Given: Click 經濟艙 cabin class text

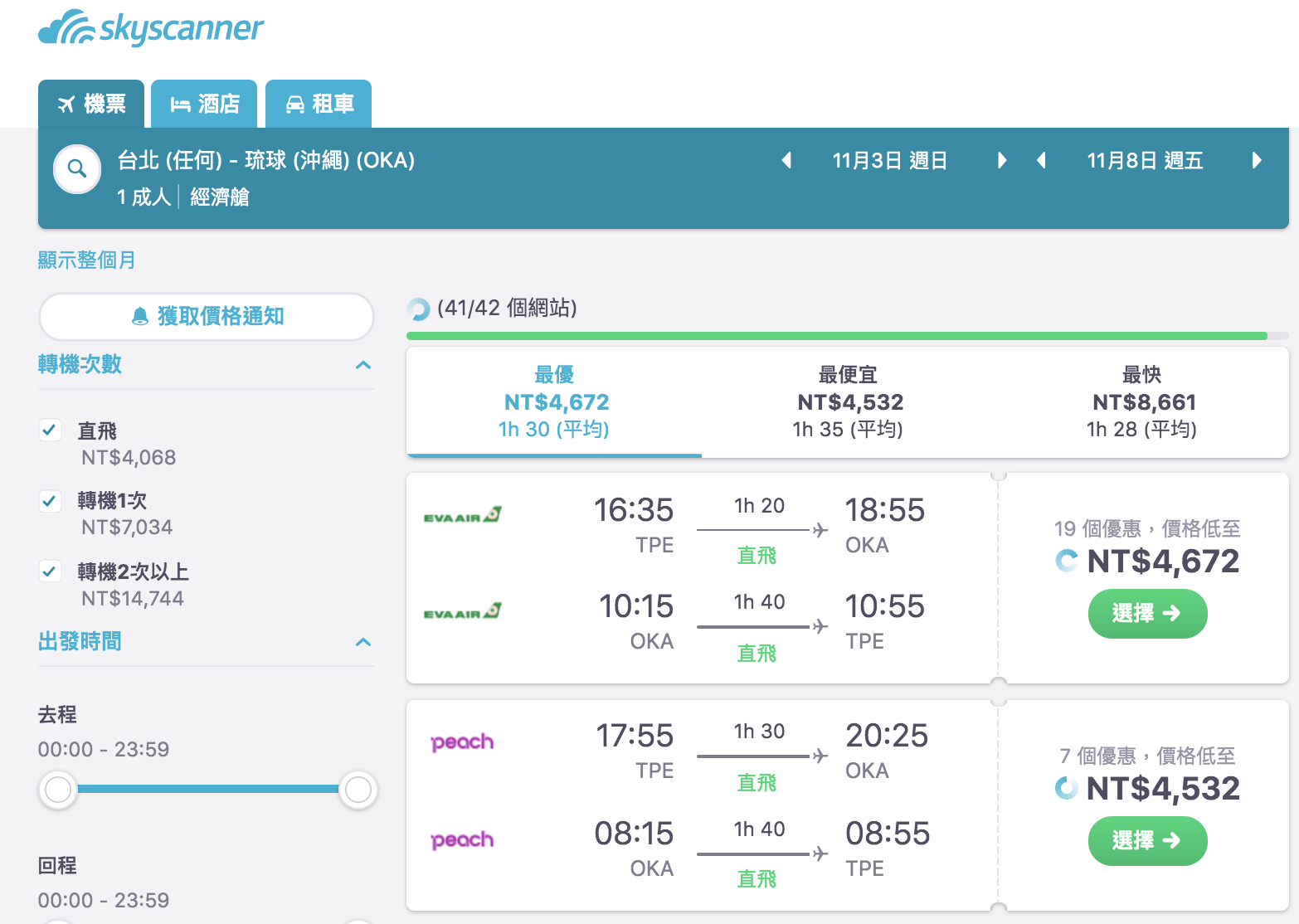Looking at the screenshot, I should (x=220, y=197).
